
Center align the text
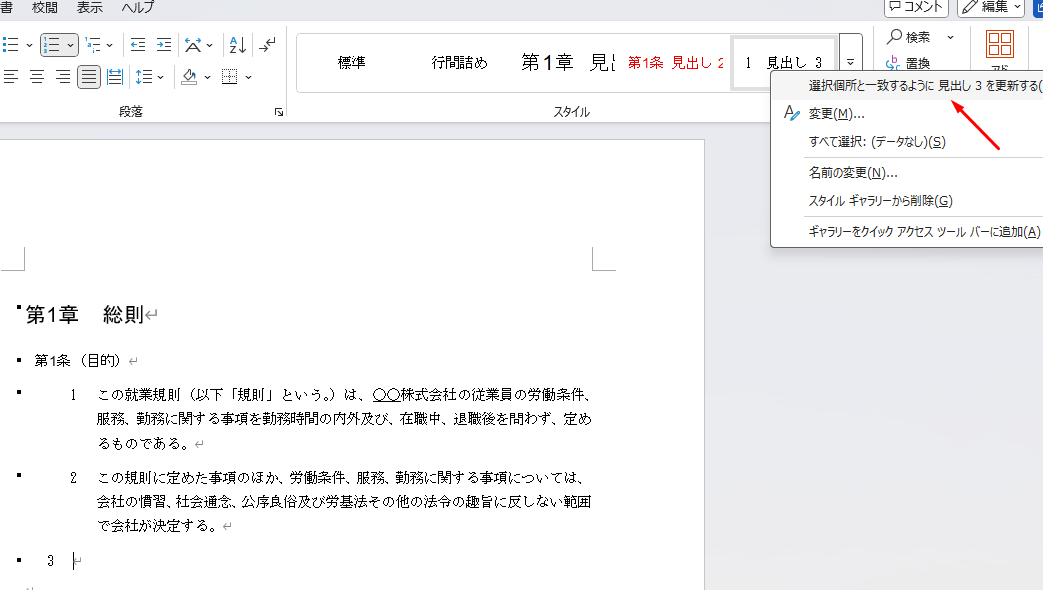click(37, 77)
